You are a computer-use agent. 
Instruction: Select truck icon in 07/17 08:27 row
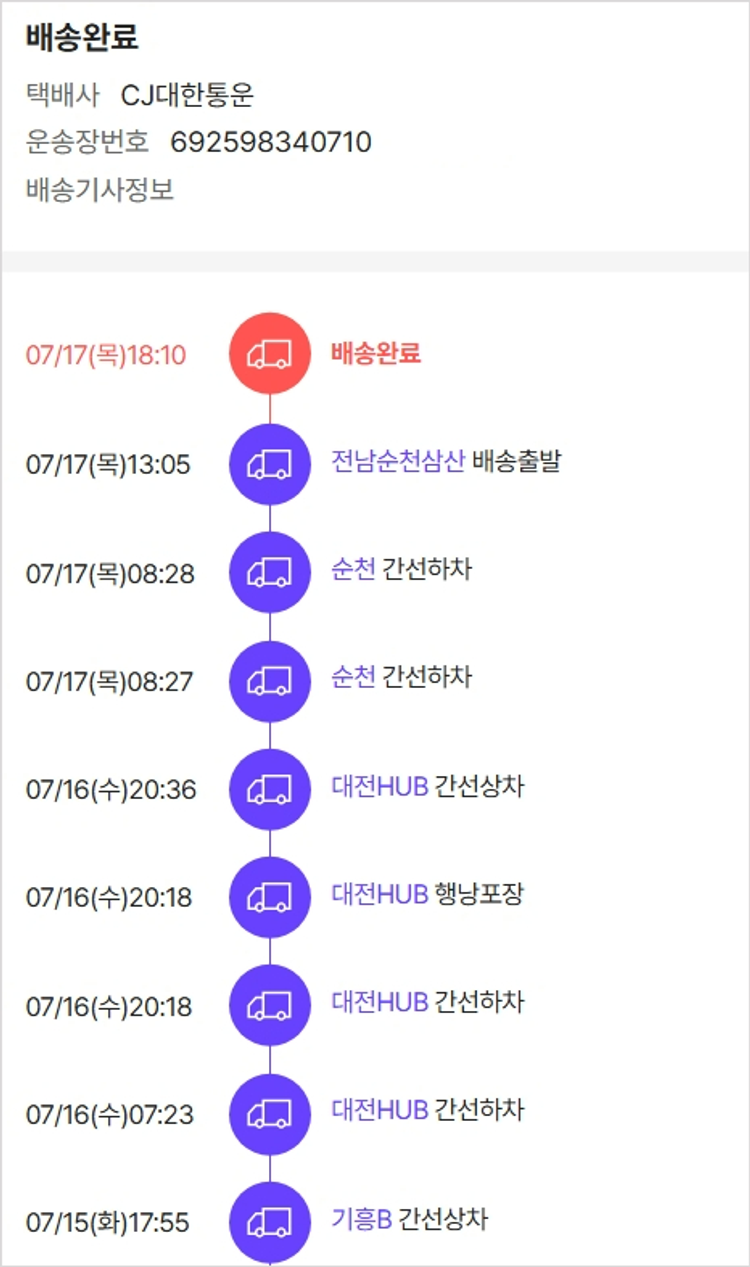coord(270,681)
